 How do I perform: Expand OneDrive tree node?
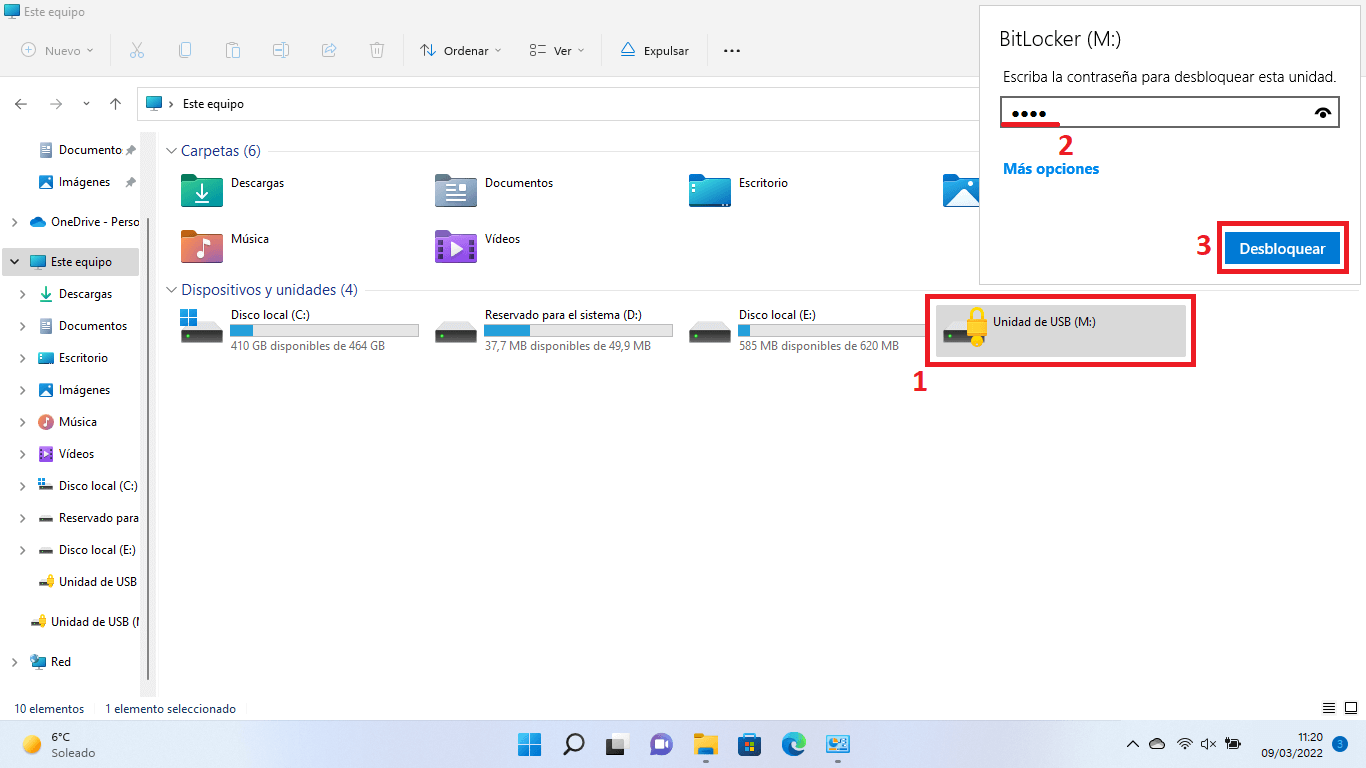click(14, 222)
